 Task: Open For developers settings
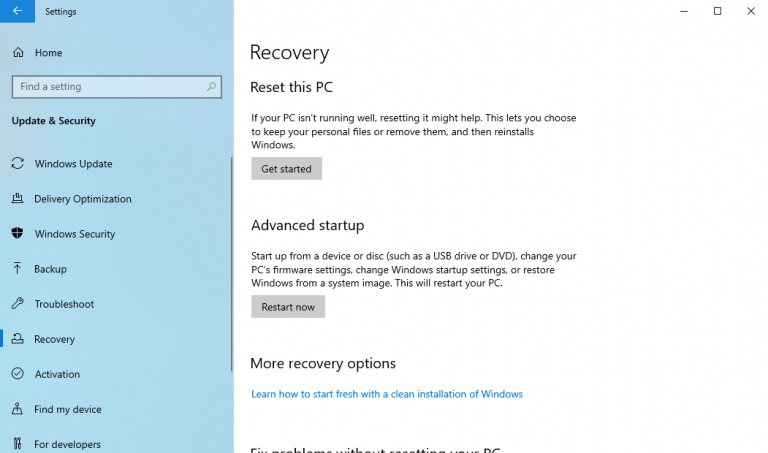tap(67, 444)
